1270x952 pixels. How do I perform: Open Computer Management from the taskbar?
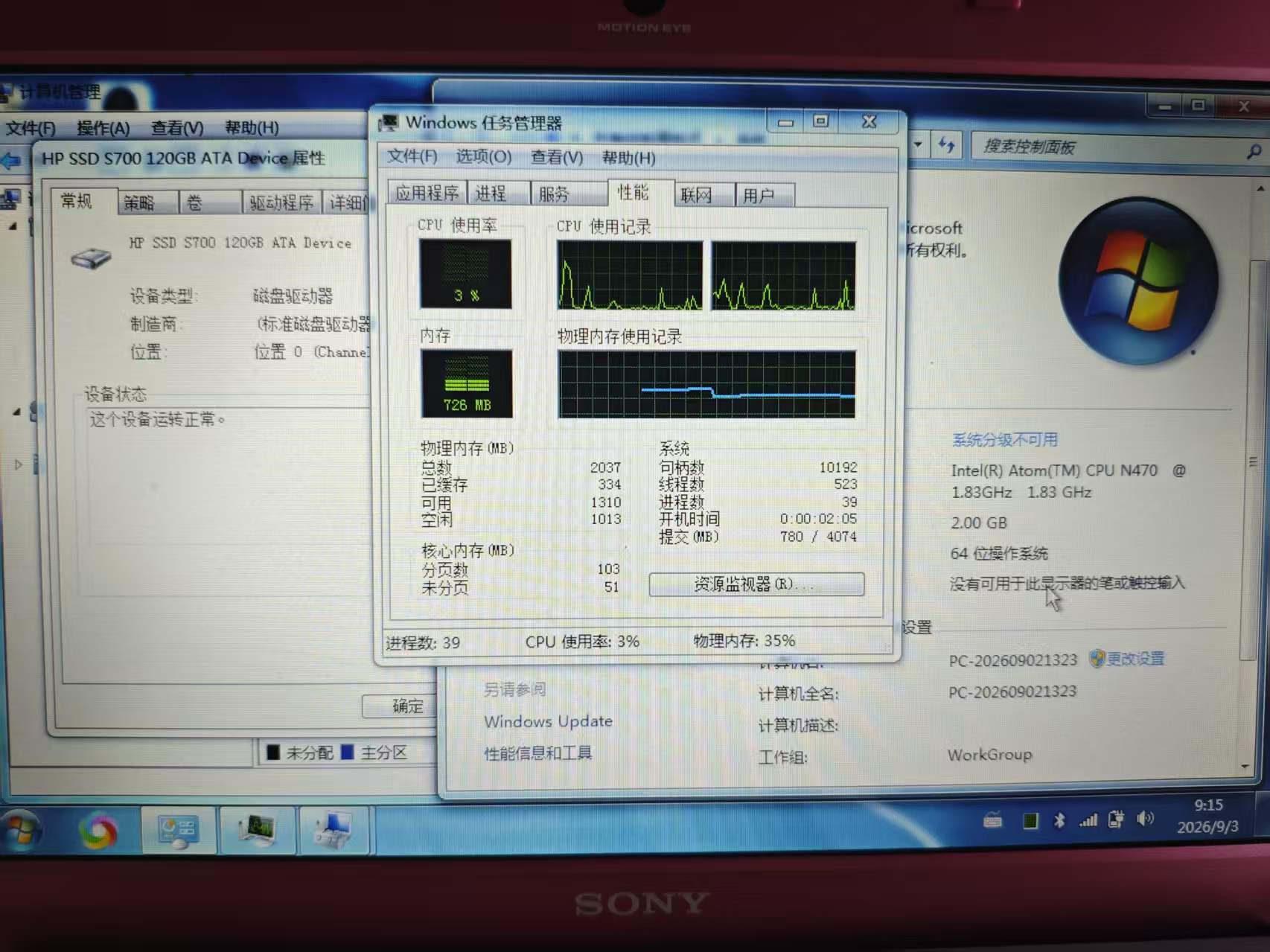point(177,831)
